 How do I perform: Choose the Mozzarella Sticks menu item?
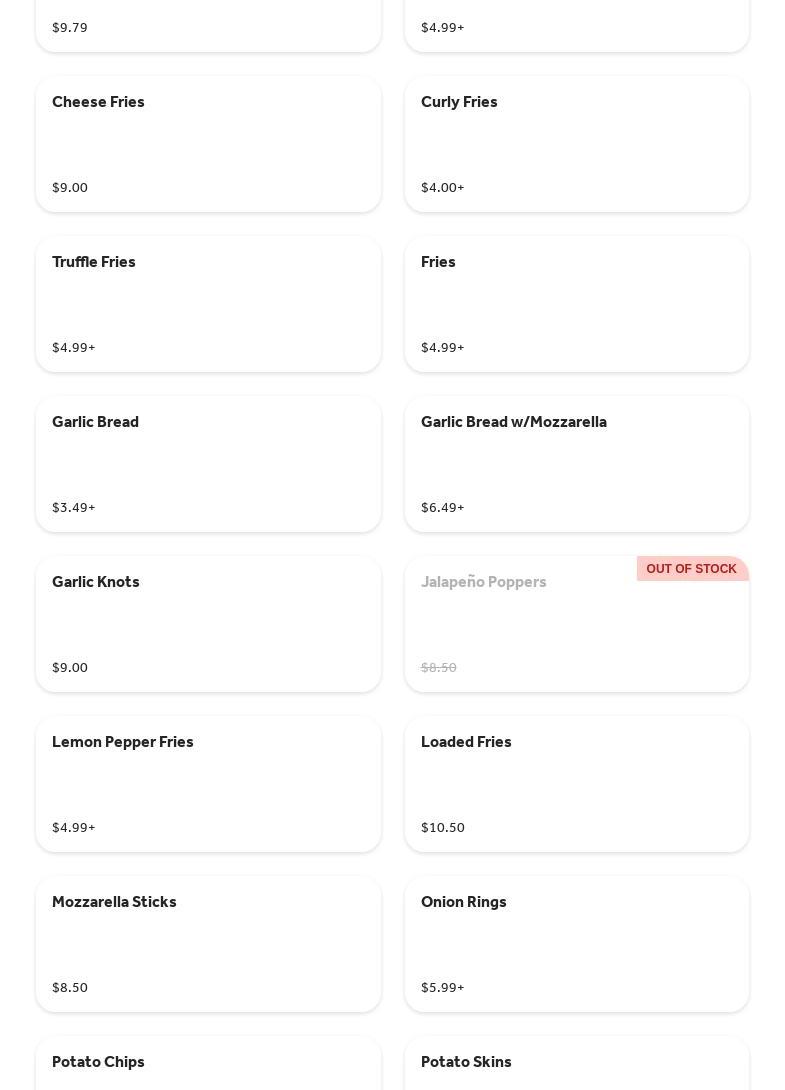point(208,944)
